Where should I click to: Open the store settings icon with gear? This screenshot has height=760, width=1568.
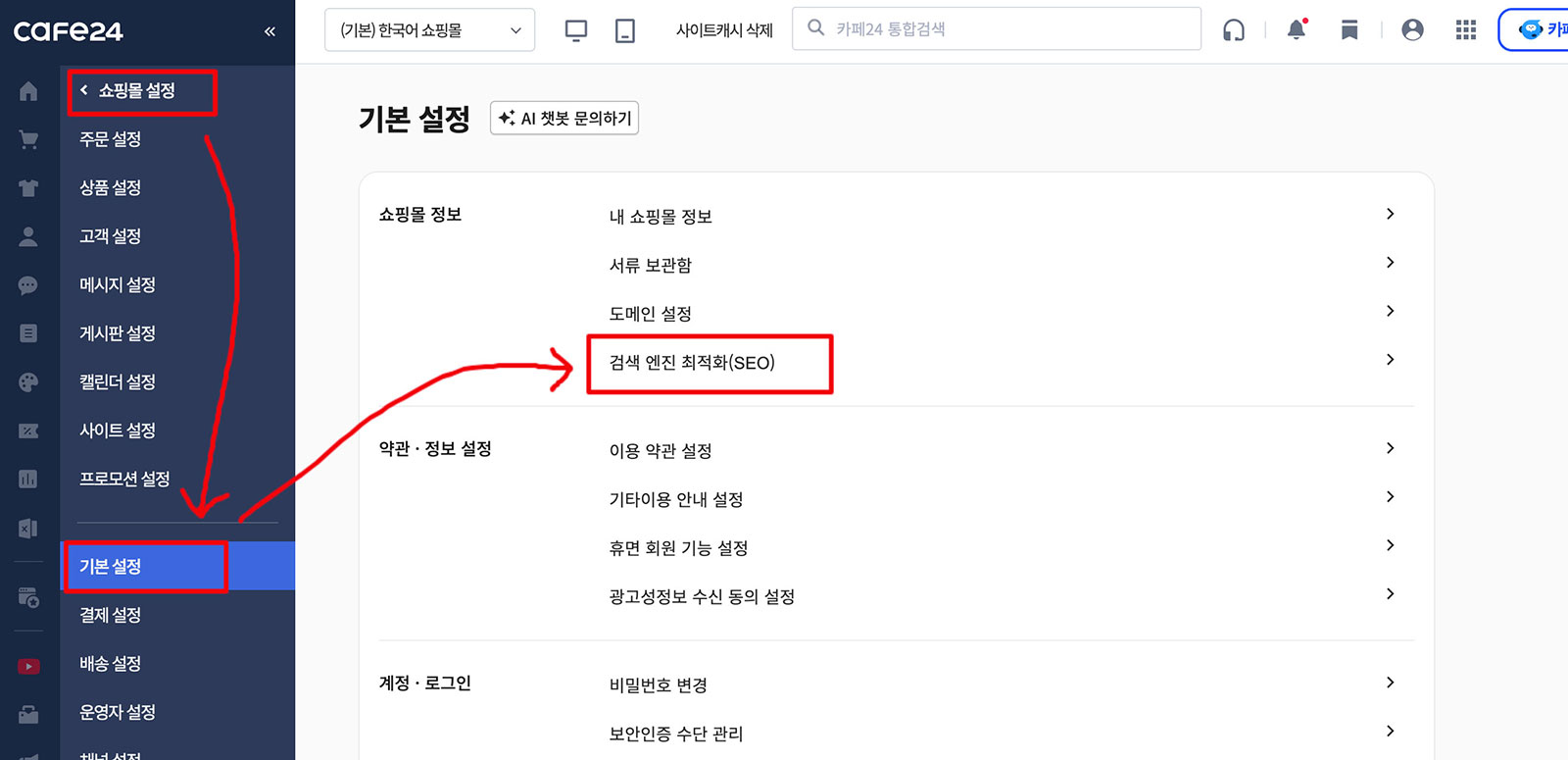coord(28,596)
